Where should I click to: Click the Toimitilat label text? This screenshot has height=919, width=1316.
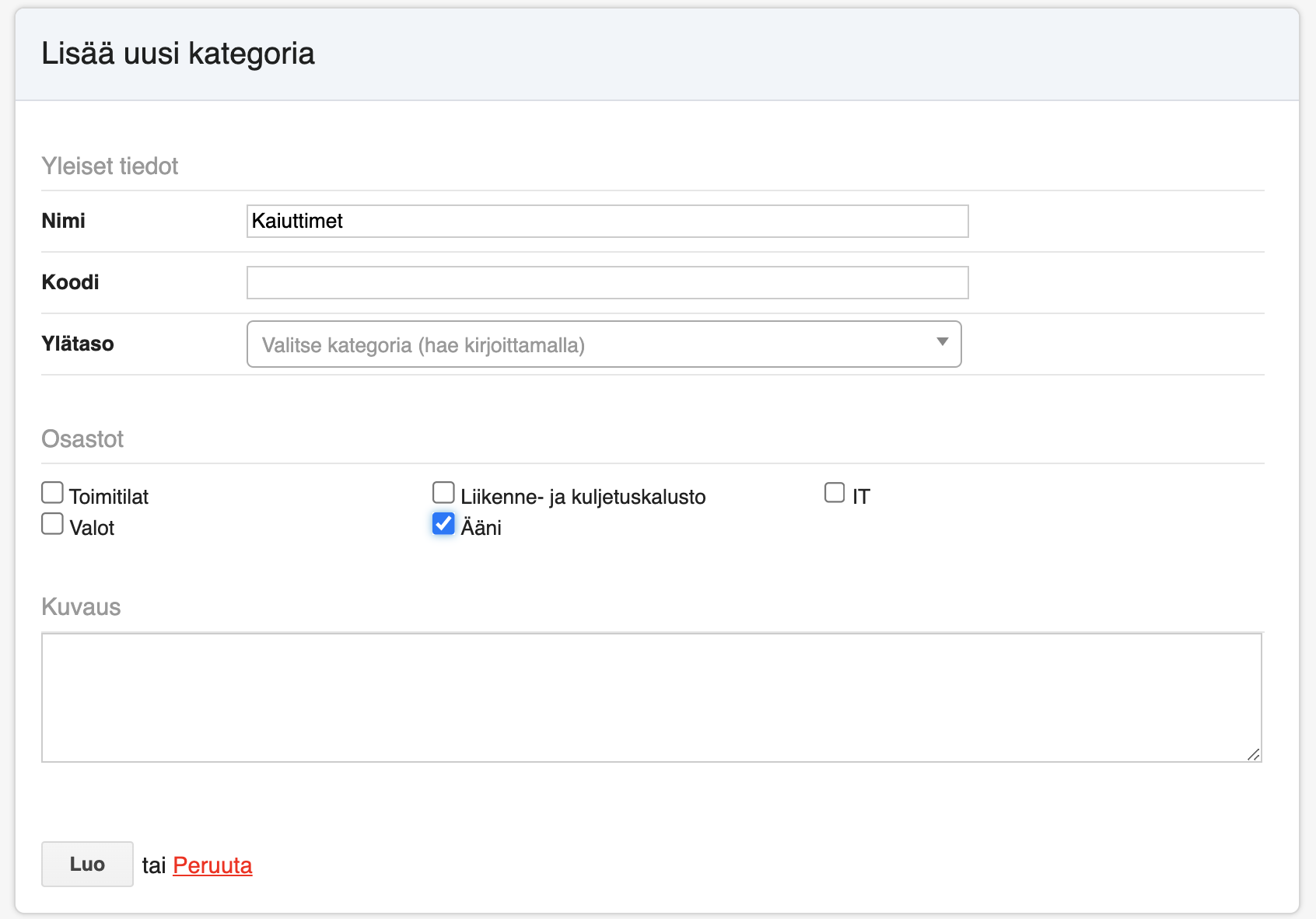[109, 497]
